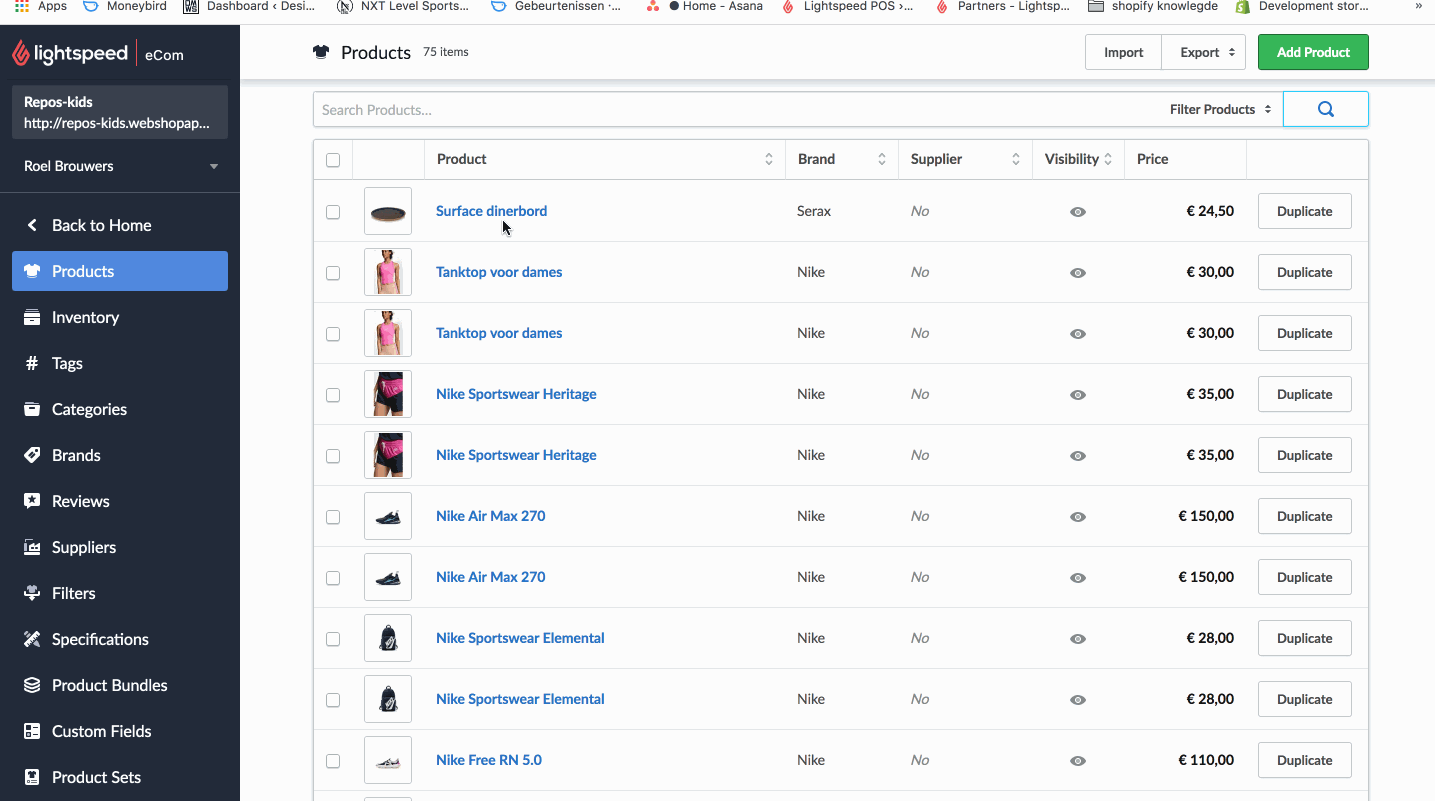
Task: Click the Product Bundles stack icon
Action: pos(32,685)
